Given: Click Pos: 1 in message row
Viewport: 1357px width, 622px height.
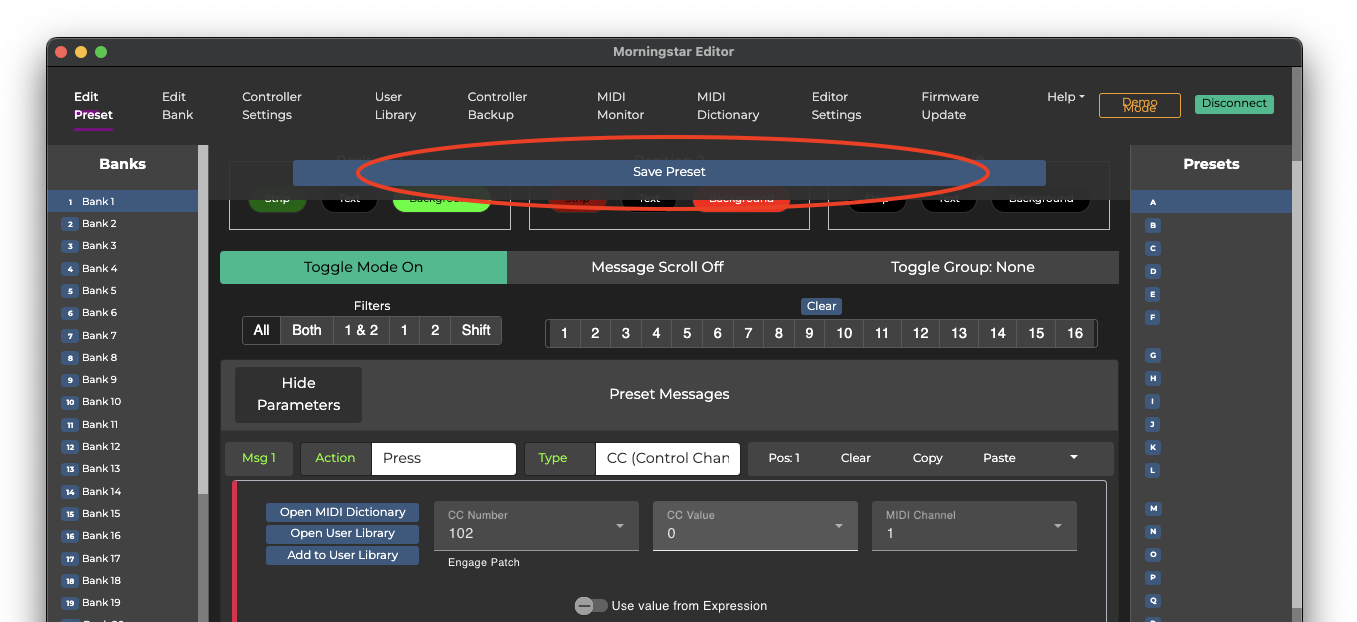Looking at the screenshot, I should click(x=784, y=458).
